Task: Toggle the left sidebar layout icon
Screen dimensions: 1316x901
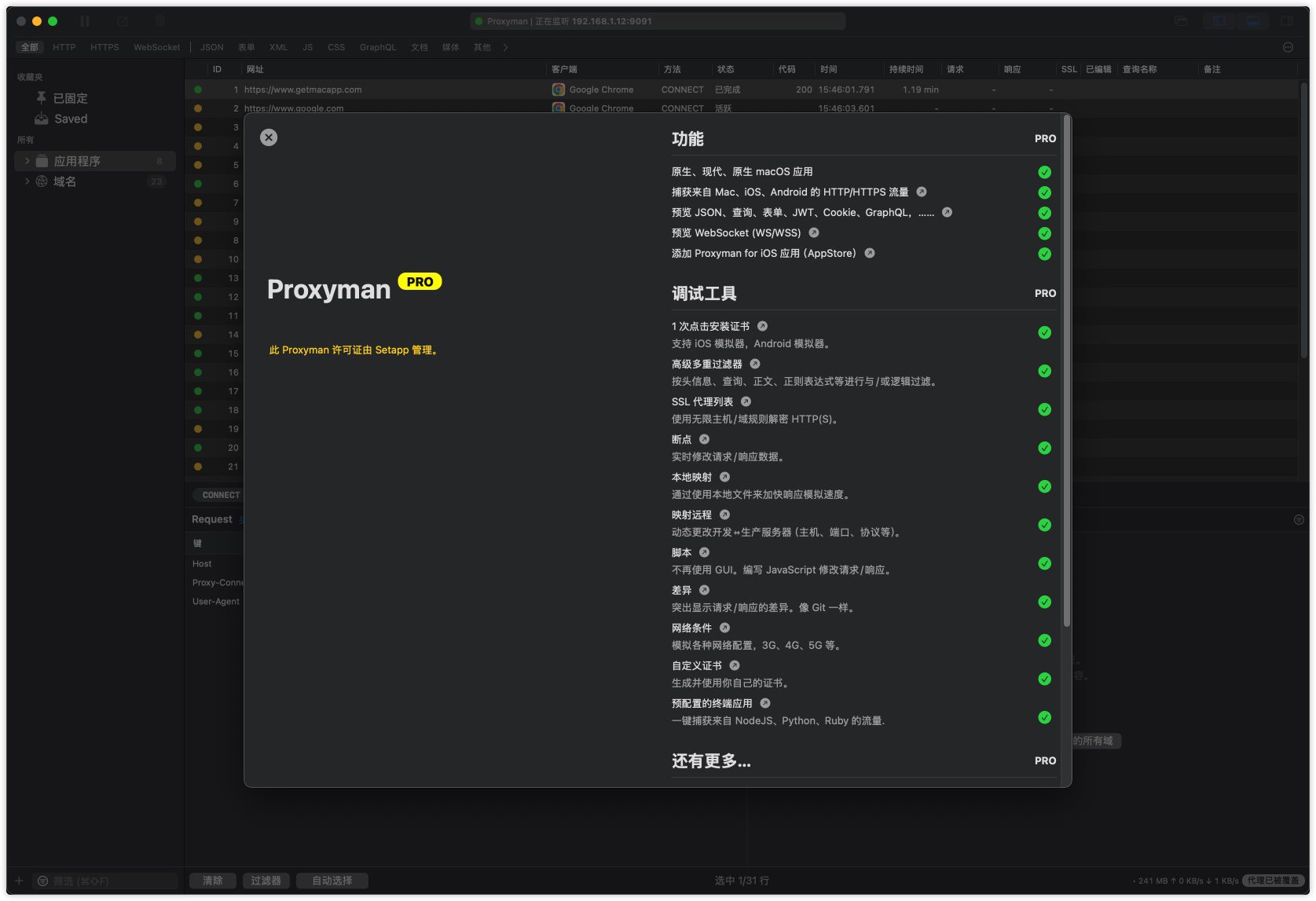Action: (1219, 21)
